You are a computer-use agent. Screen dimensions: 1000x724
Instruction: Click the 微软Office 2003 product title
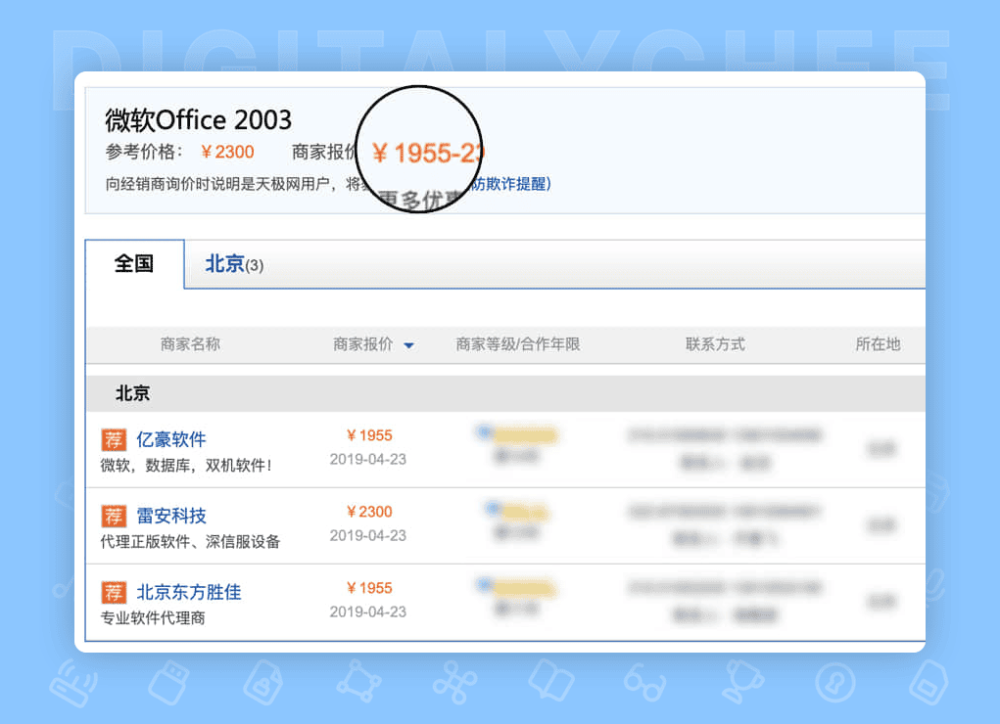pyautogui.click(x=198, y=120)
